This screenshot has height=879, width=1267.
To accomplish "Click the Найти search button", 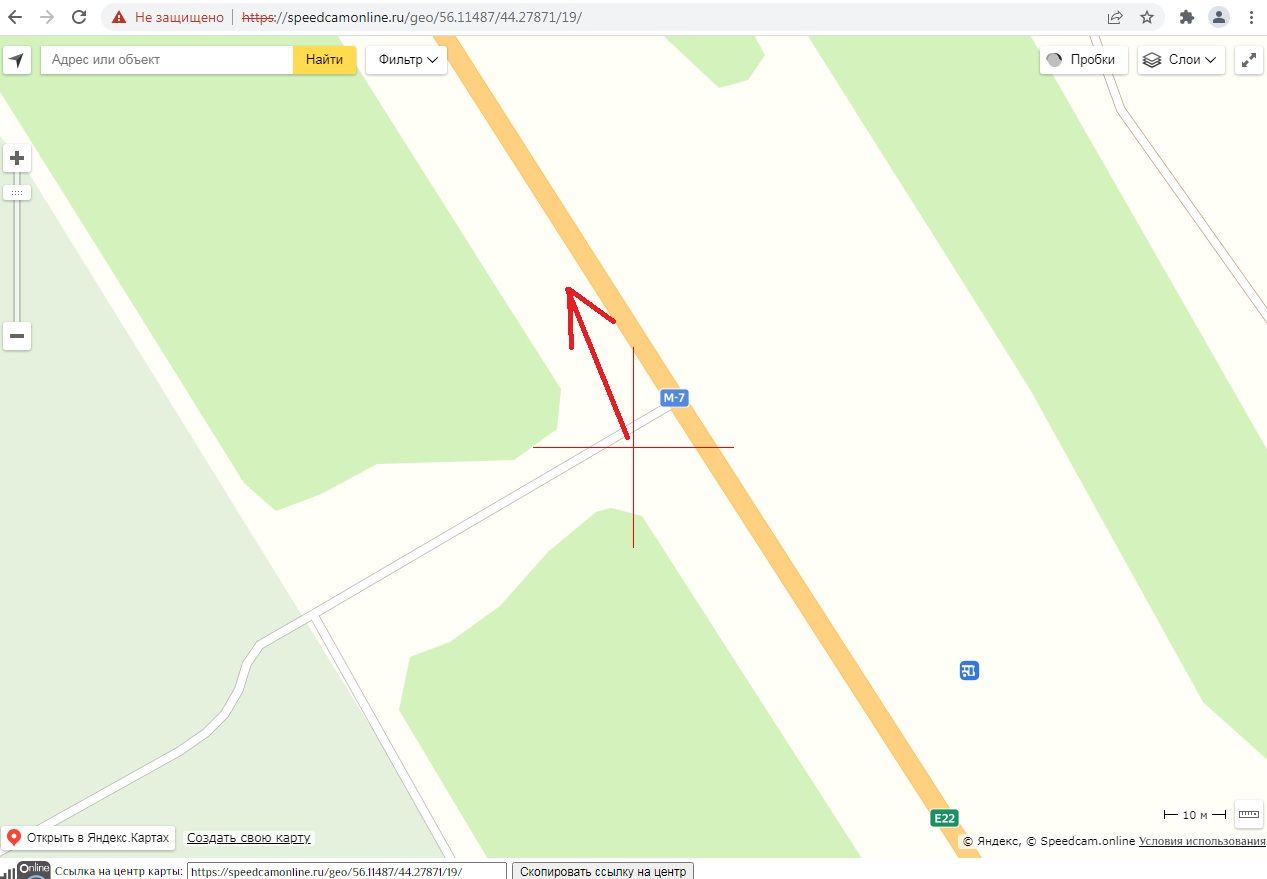I will [325, 60].
